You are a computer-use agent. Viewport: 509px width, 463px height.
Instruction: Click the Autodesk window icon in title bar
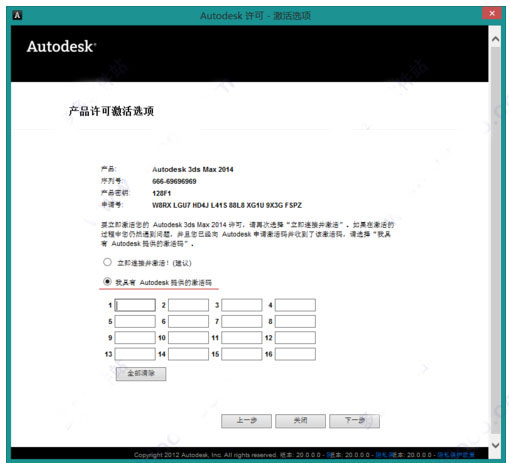pyautogui.click(x=17, y=15)
